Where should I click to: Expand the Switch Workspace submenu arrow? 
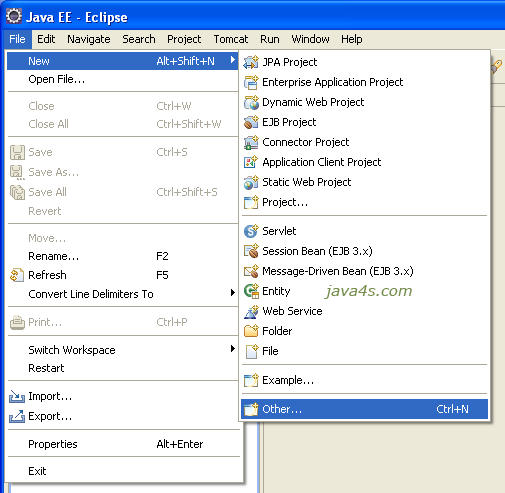coord(233,349)
